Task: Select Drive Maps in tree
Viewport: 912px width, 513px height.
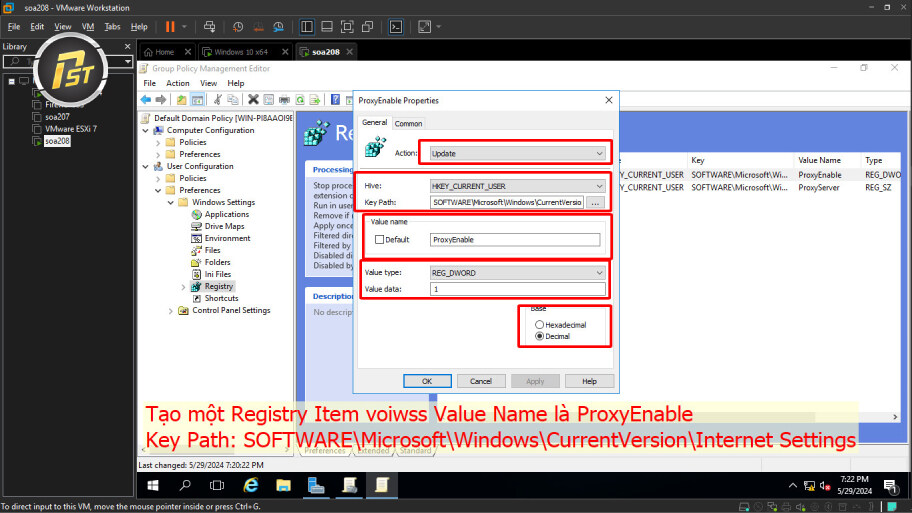Action: click(225, 226)
